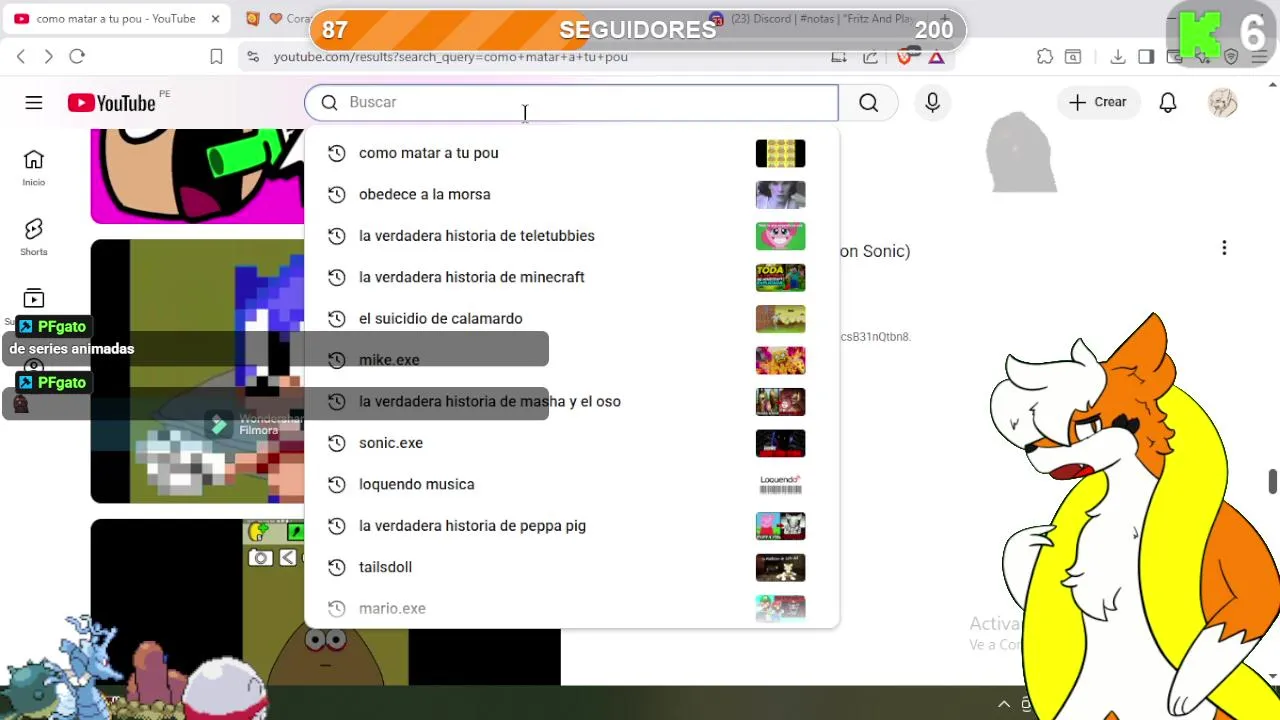1280x720 pixels.
Task: Click thumbnail beside teletubbies suggestion
Action: click(x=780, y=236)
